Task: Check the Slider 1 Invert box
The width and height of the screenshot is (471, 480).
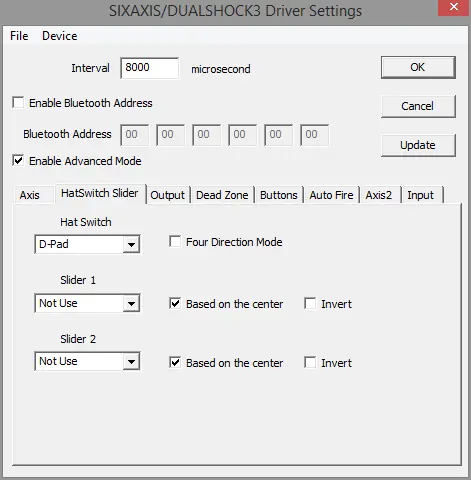Action: click(310, 303)
